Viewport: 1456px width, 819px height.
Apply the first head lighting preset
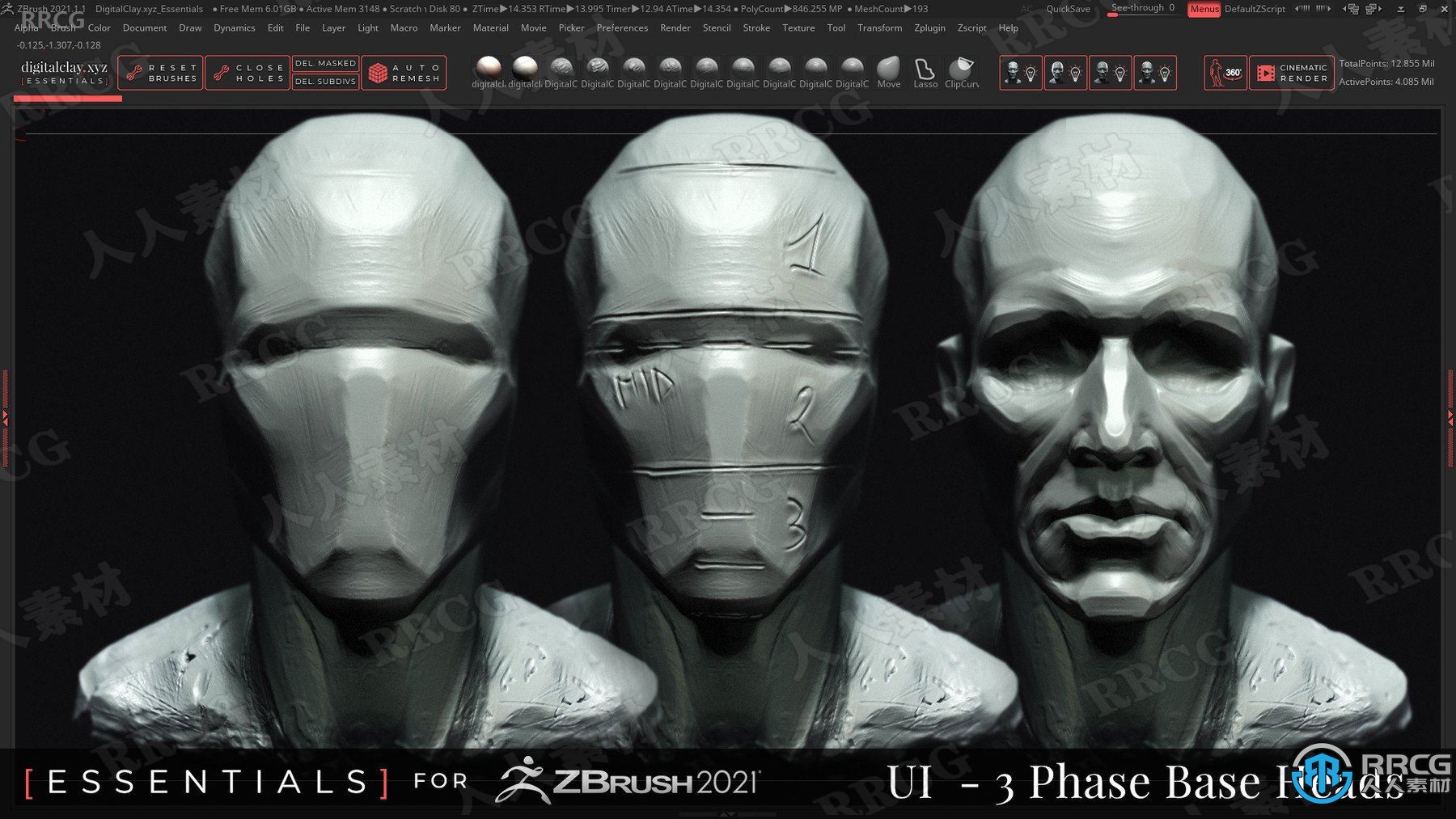1021,73
